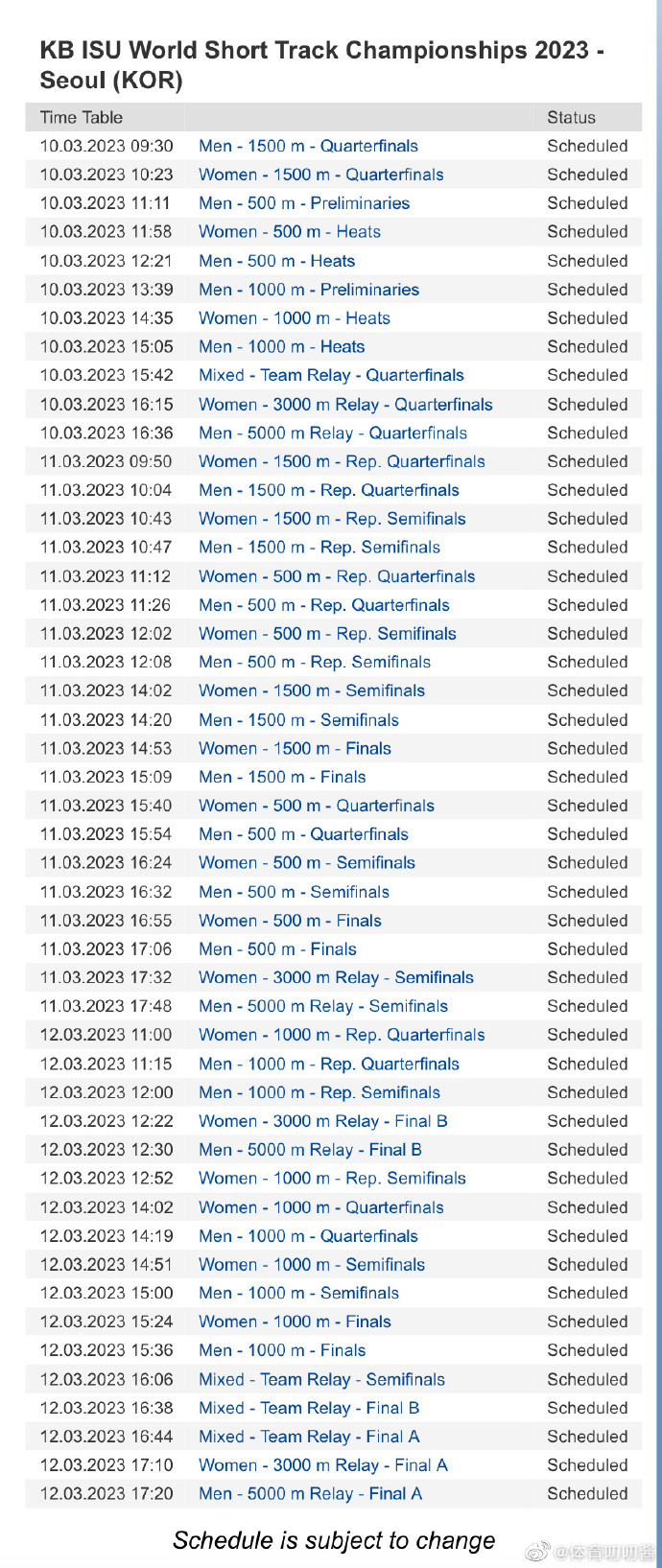
Task: Select Men - 1000 m - Finals link
Action: (x=282, y=1350)
